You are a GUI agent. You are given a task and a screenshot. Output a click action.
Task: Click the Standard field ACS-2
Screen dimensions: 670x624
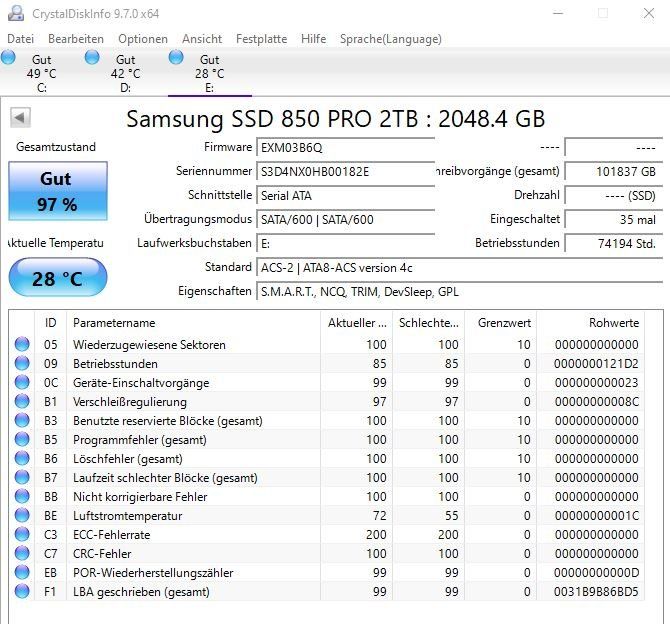[459, 268]
